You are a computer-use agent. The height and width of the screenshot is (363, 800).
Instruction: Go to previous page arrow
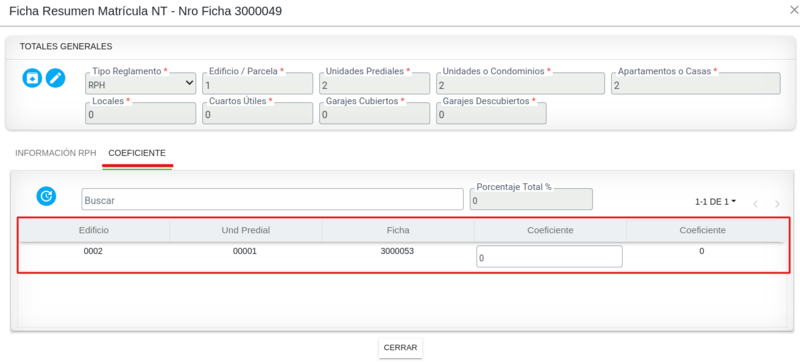coord(756,204)
